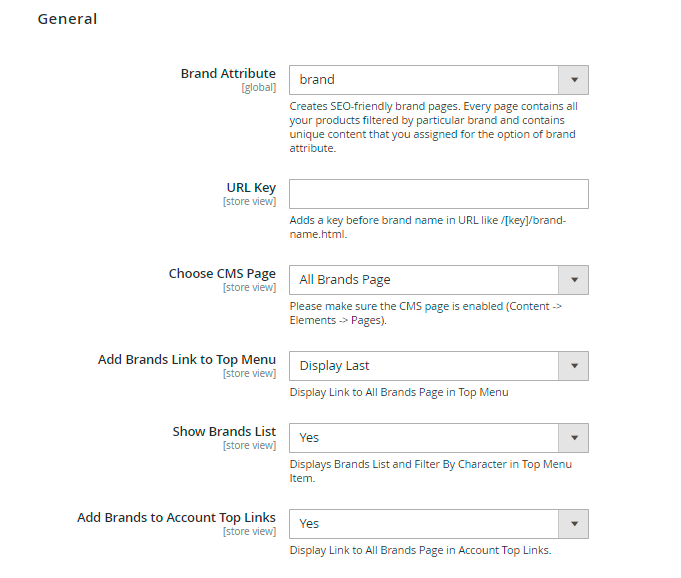Click the Show Brands List dropdown arrow
Viewport: 681px width, 578px height.
(574, 438)
